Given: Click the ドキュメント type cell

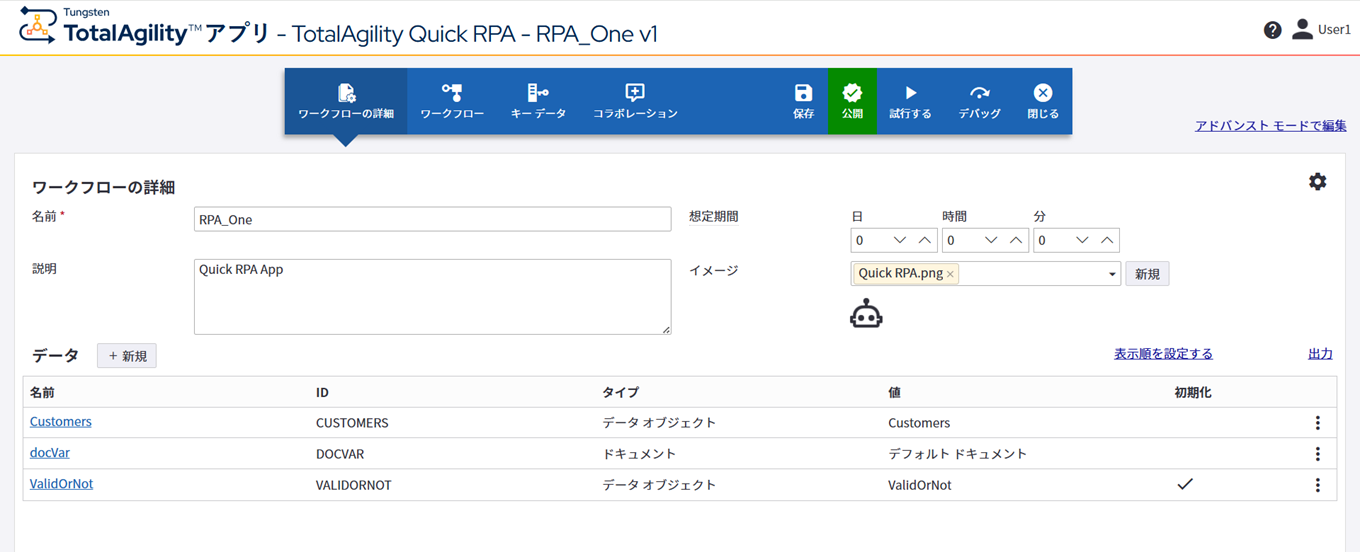Looking at the screenshot, I should [639, 454].
